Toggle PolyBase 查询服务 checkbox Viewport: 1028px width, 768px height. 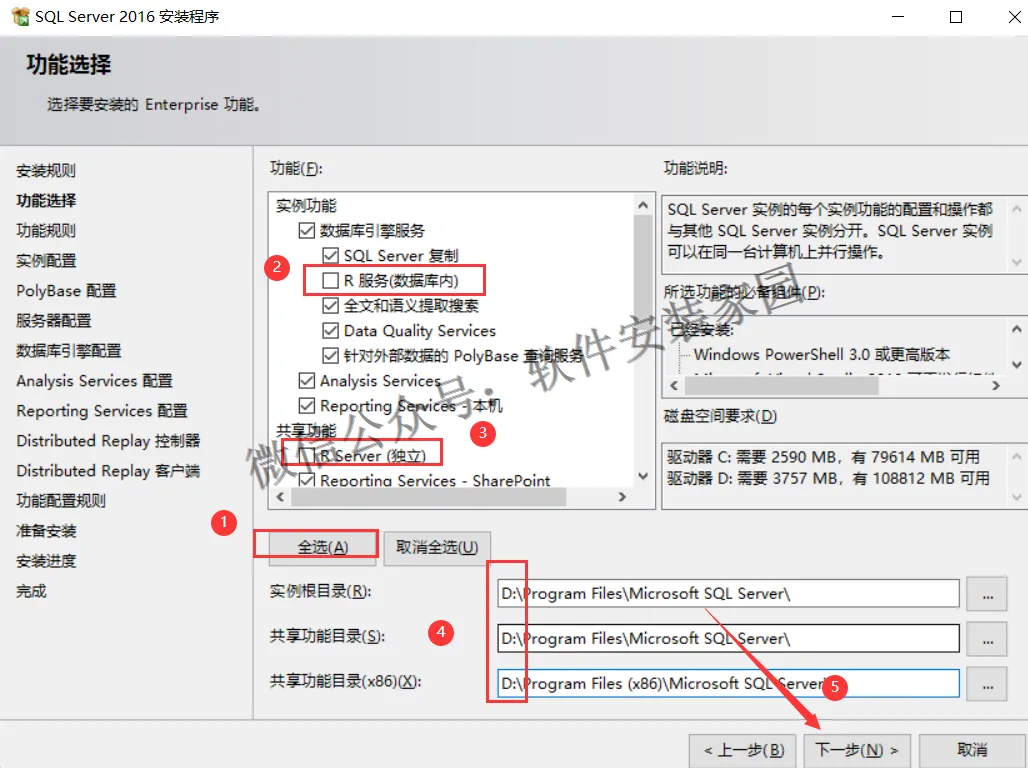click(330, 355)
